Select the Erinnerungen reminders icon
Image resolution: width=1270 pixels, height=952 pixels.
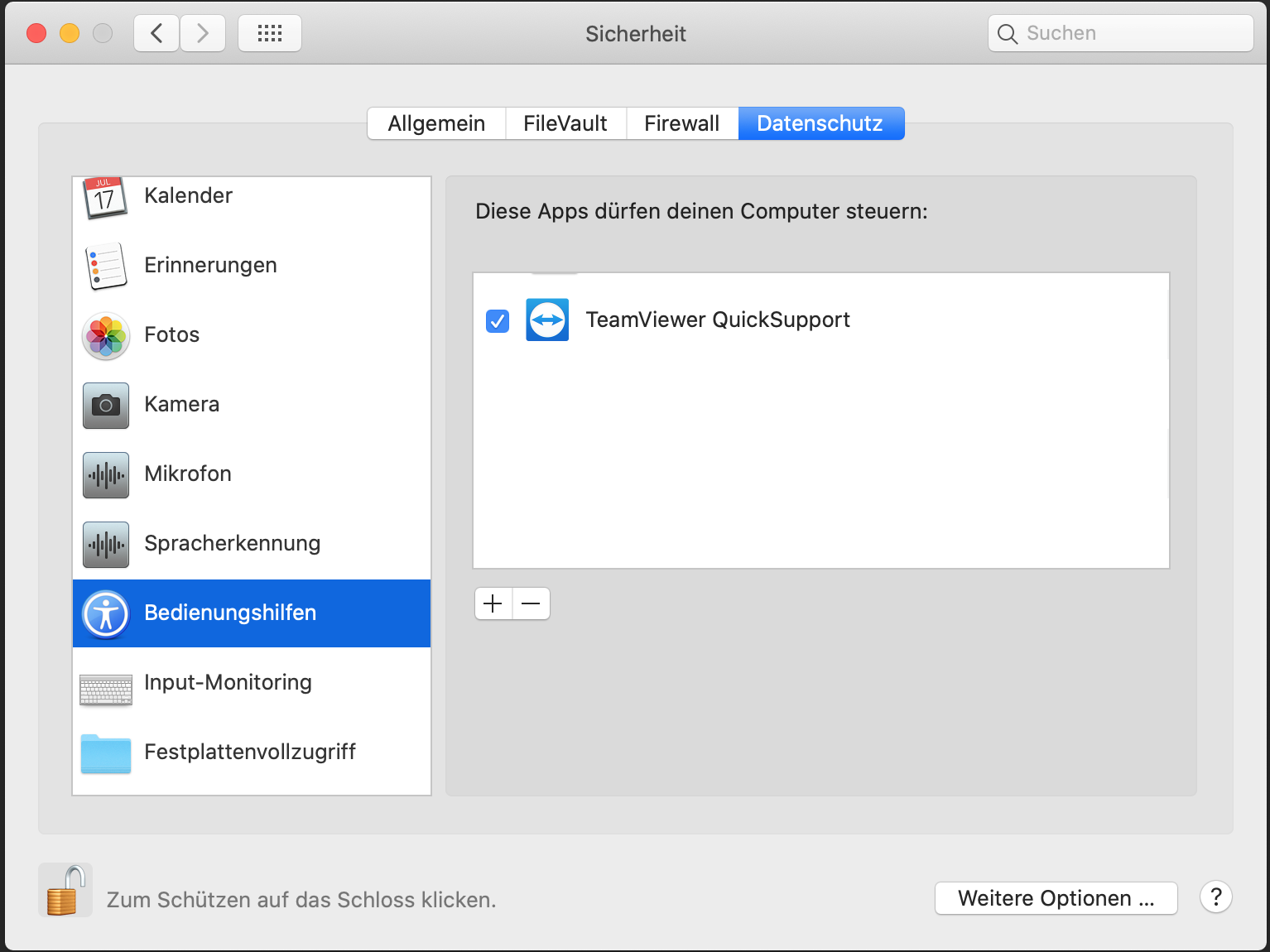(x=105, y=266)
